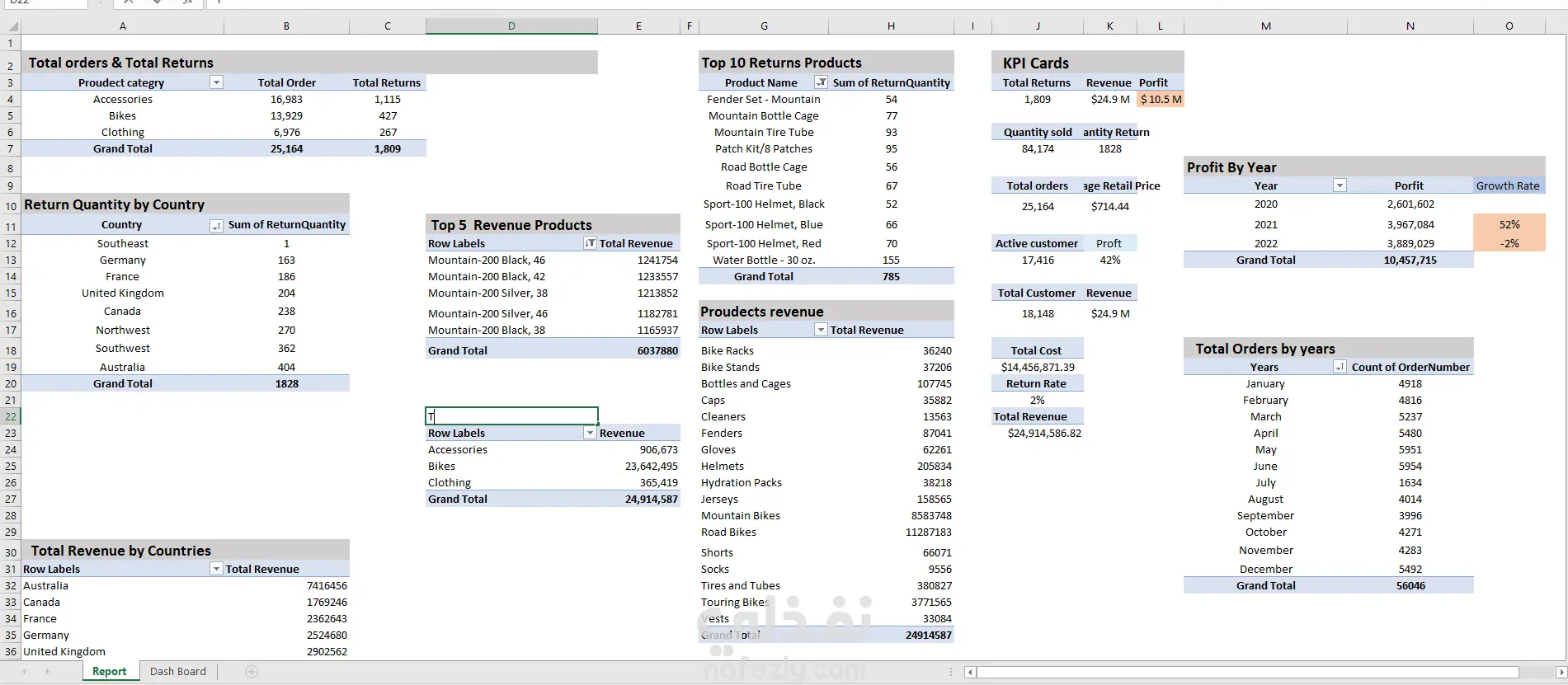This screenshot has width=1568, height=685.
Task: Select the Growth Rate header cell
Action: (1509, 185)
